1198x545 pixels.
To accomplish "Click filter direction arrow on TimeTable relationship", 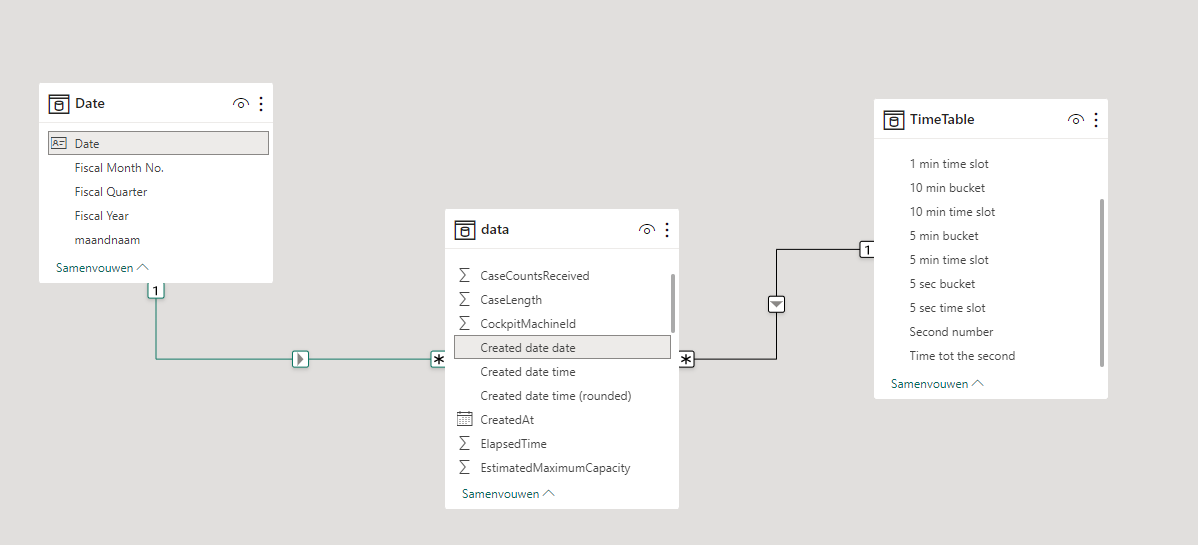I will click(x=776, y=304).
